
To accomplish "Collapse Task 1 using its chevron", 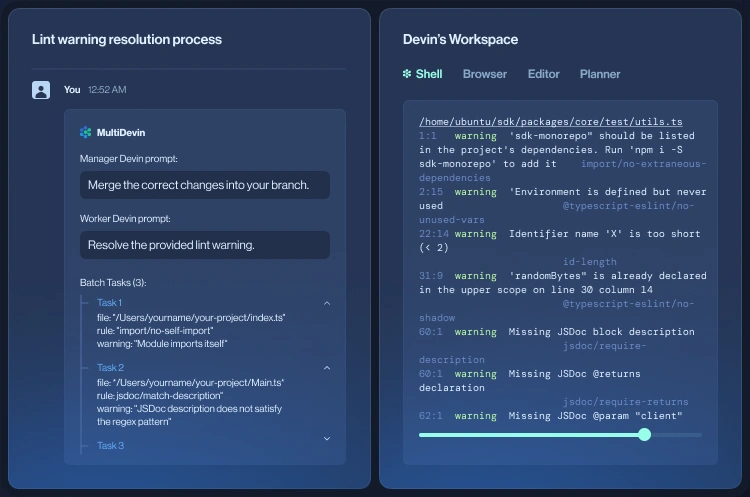I will click(x=327, y=303).
